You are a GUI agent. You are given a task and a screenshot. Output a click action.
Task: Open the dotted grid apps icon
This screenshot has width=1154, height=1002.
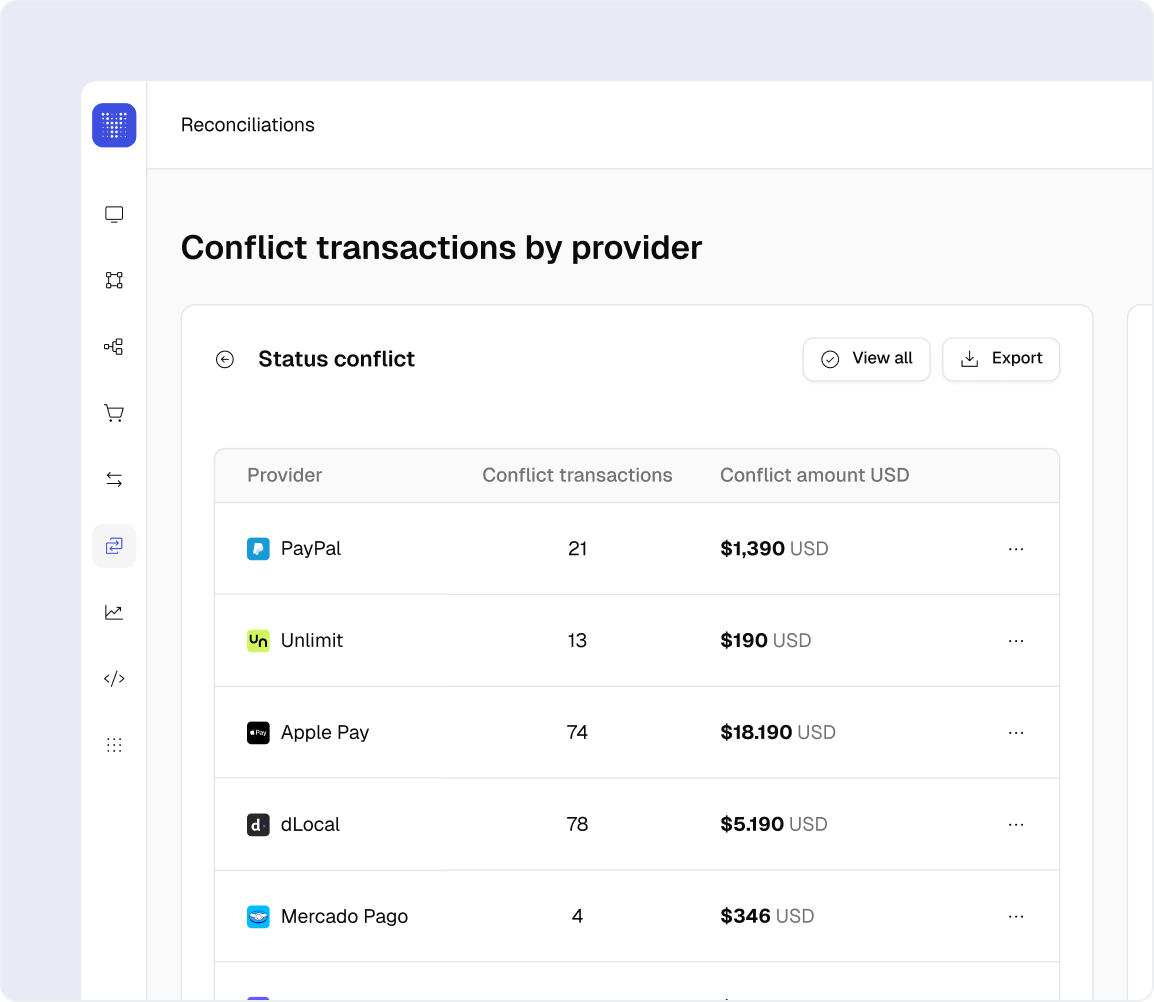[x=114, y=745]
